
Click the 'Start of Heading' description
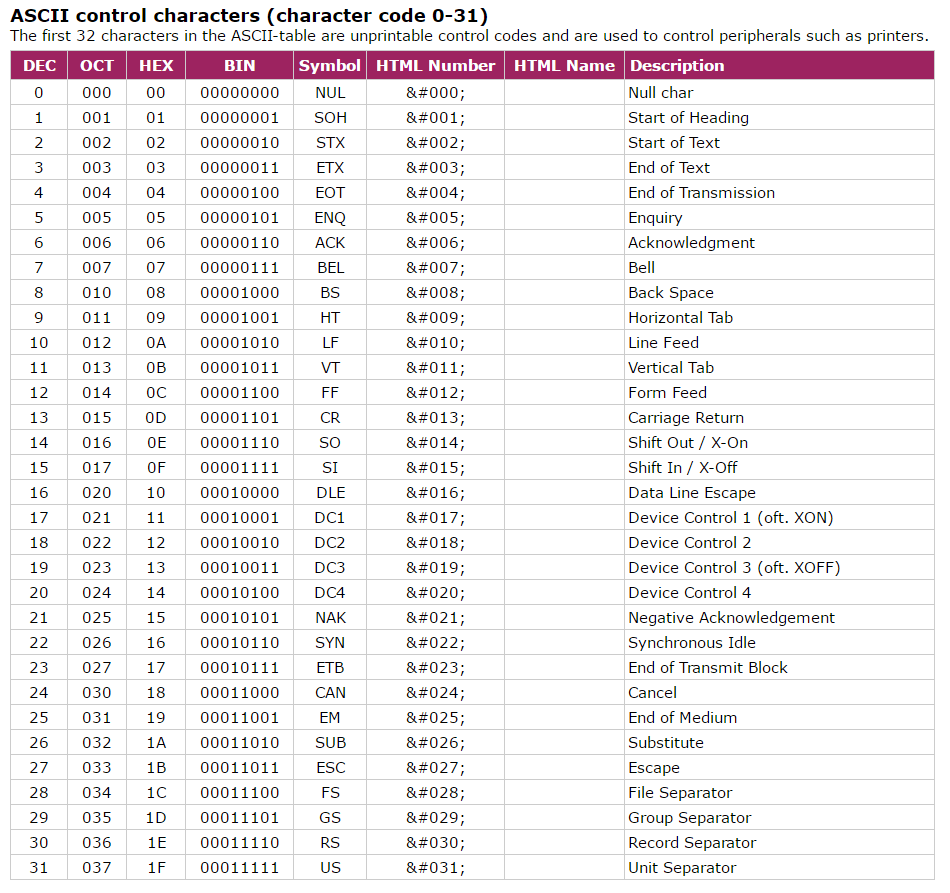coord(688,118)
